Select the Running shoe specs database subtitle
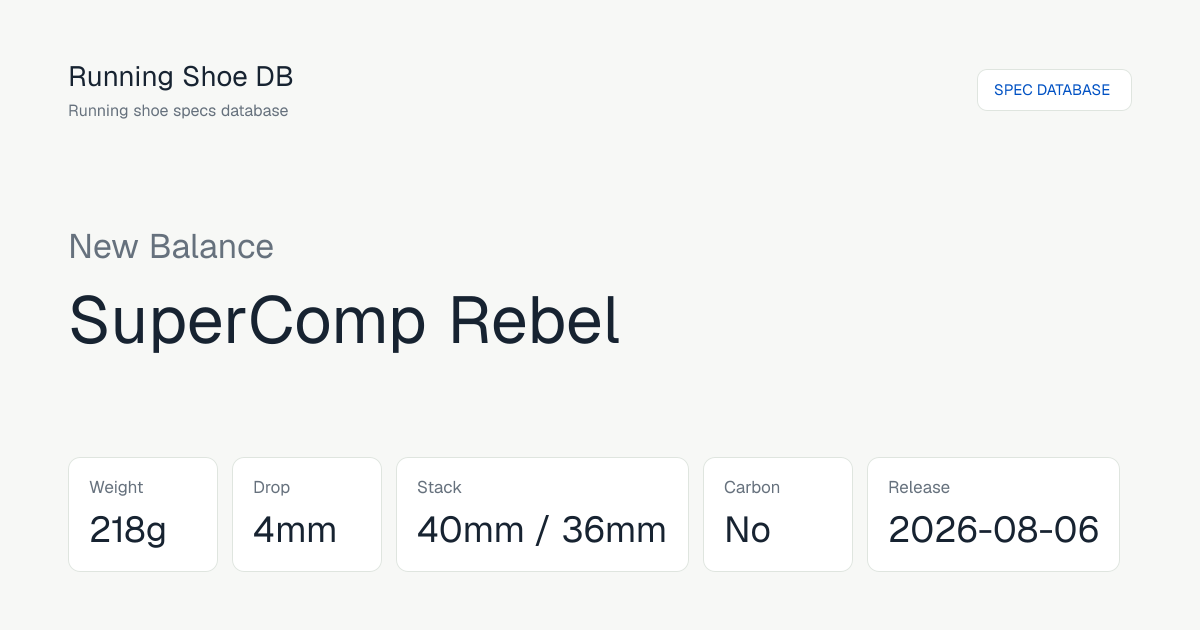Viewport: 1200px width, 630px height. tap(178, 111)
